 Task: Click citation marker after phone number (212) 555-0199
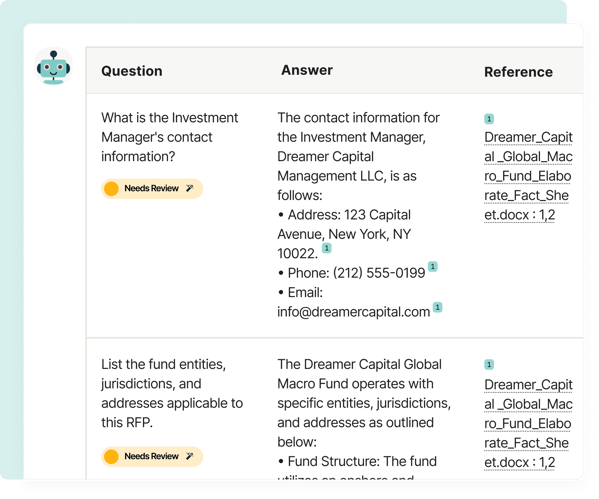point(432,266)
